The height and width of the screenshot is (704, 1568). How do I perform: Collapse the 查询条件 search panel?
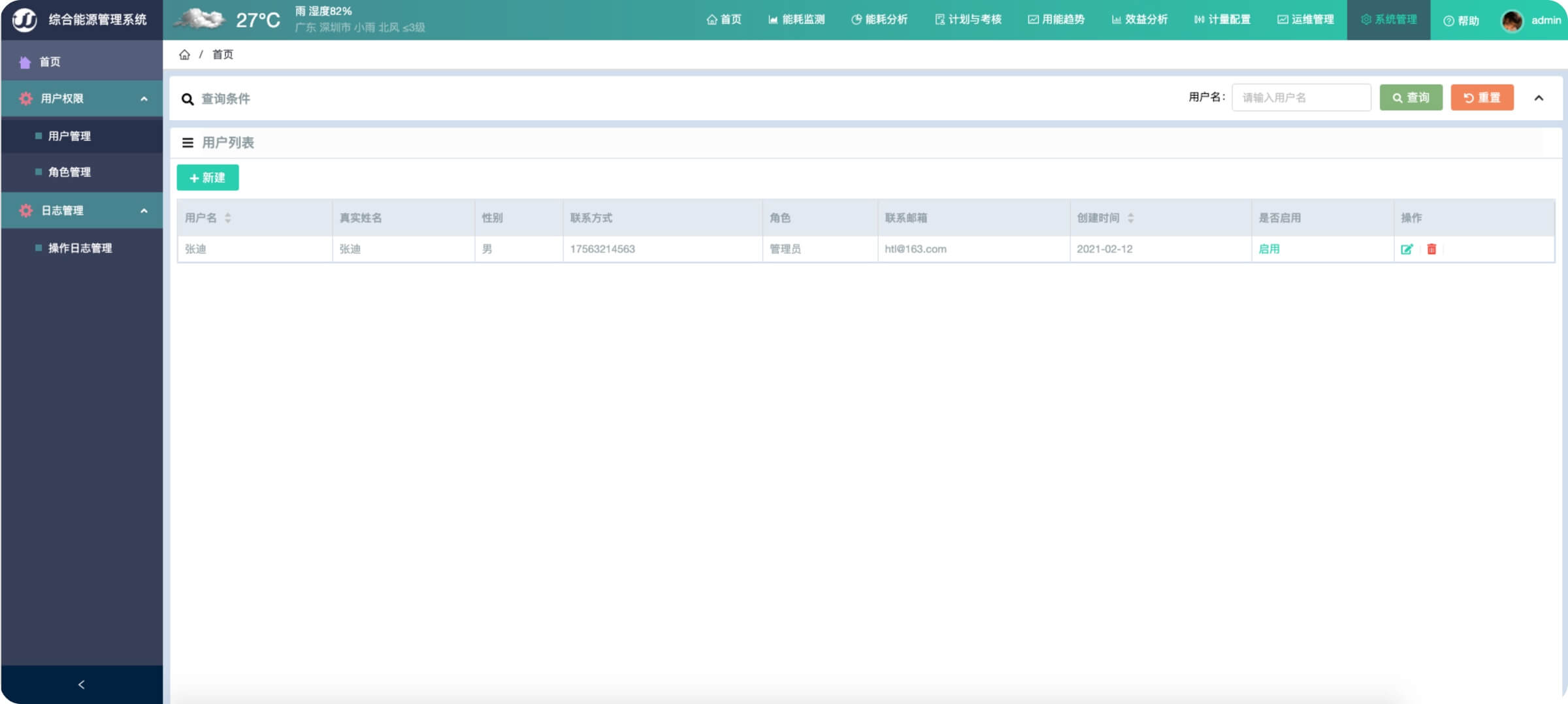1539,98
